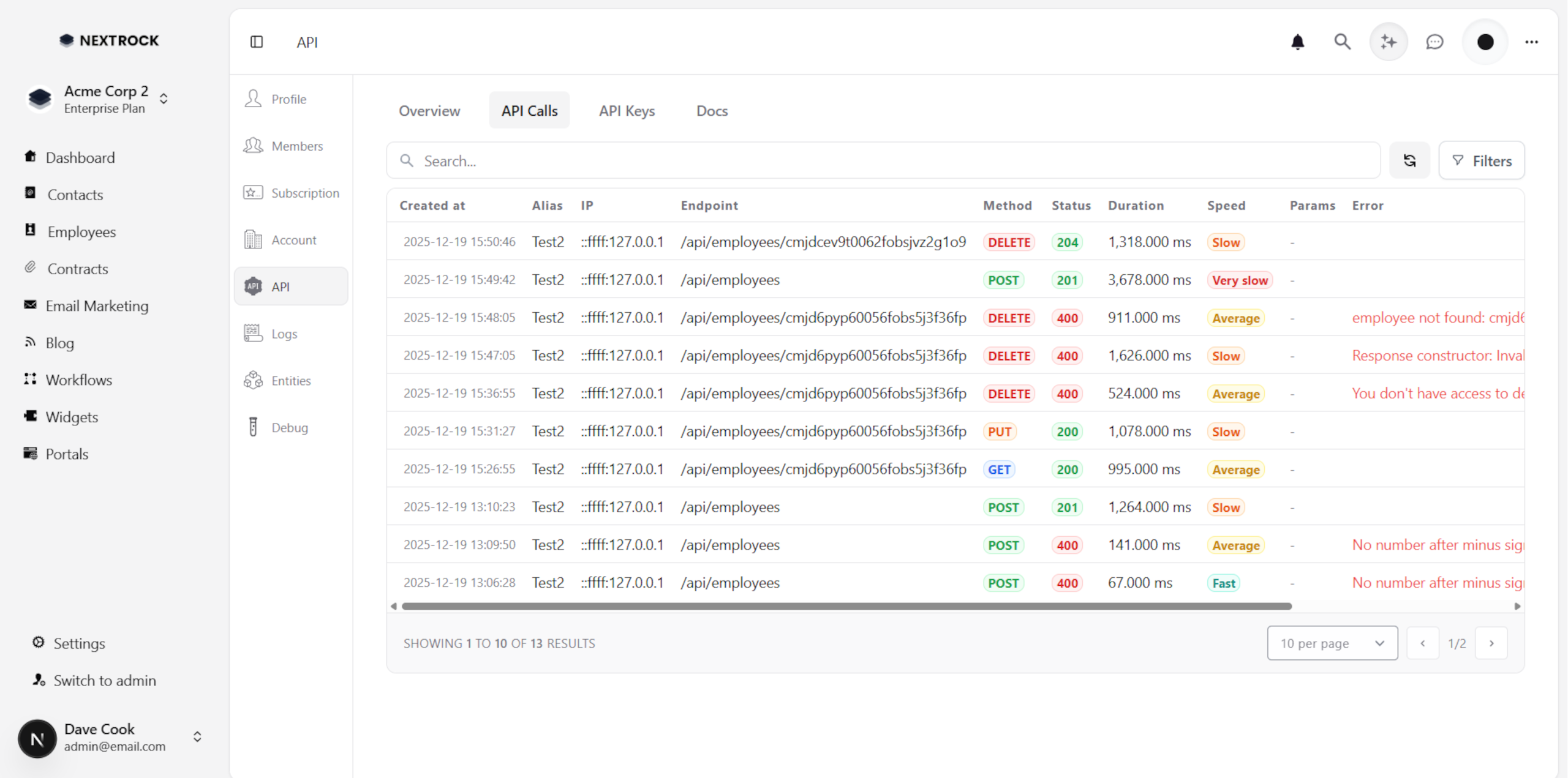Open the notifications bell icon
The image size is (1568, 778).
pos(1297,42)
